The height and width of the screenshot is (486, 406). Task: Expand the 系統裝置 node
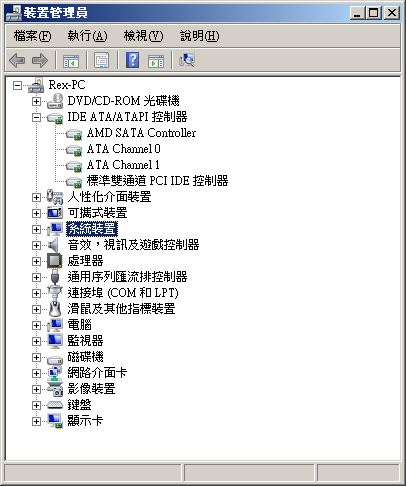click(36, 229)
